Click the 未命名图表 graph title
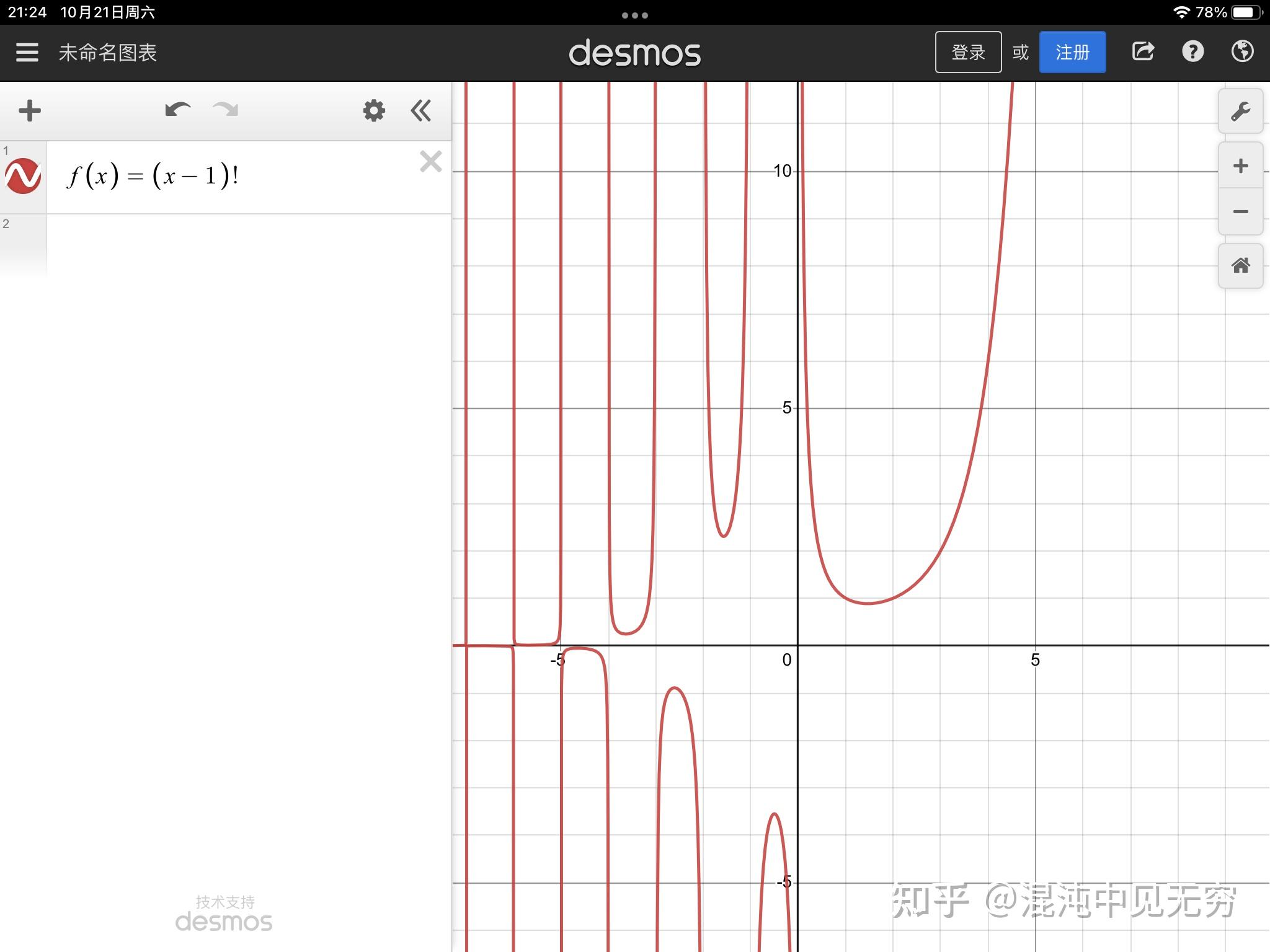 point(107,53)
